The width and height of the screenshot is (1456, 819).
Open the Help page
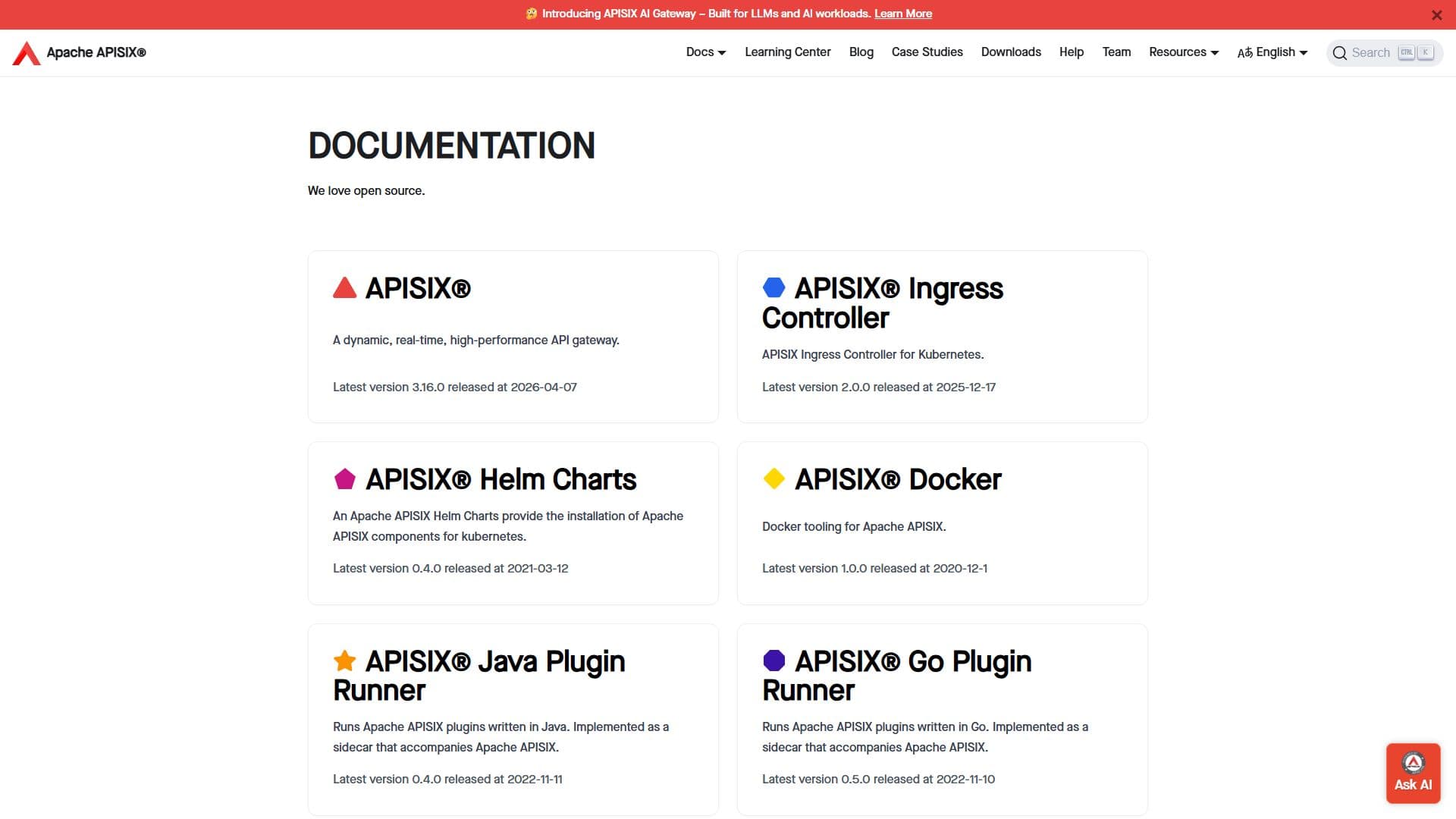click(1071, 52)
